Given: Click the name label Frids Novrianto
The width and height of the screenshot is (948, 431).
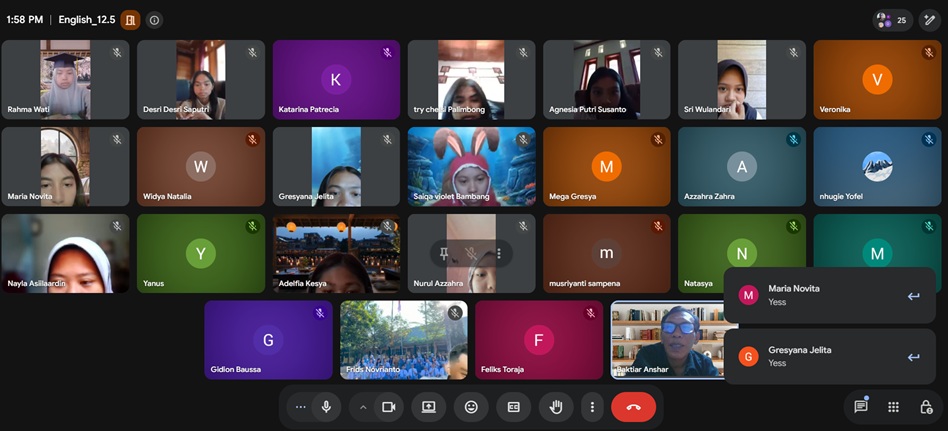Looking at the screenshot, I should coord(375,369).
